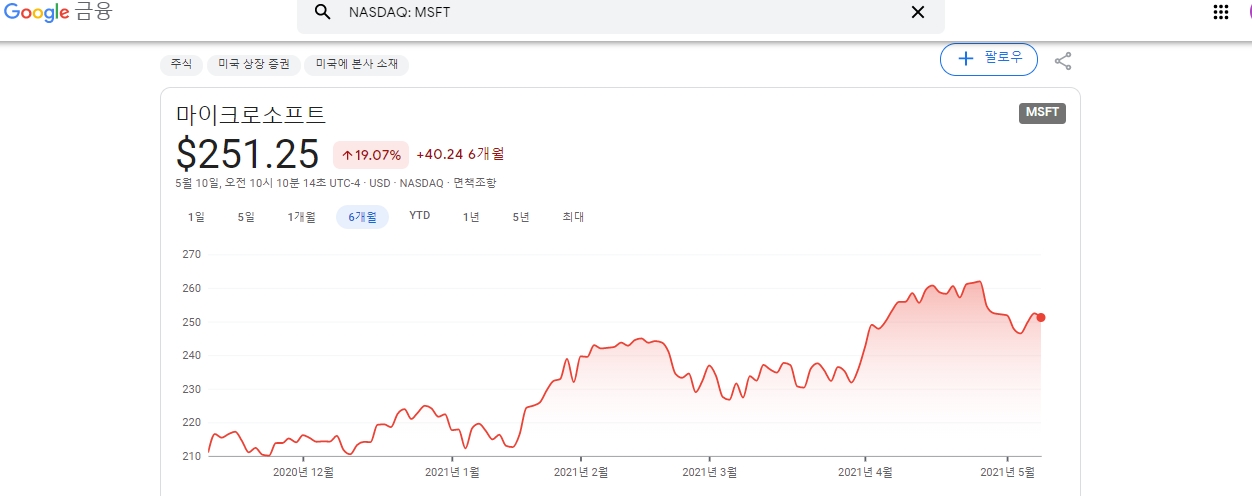Click the $251.25 price

[x=248, y=154]
